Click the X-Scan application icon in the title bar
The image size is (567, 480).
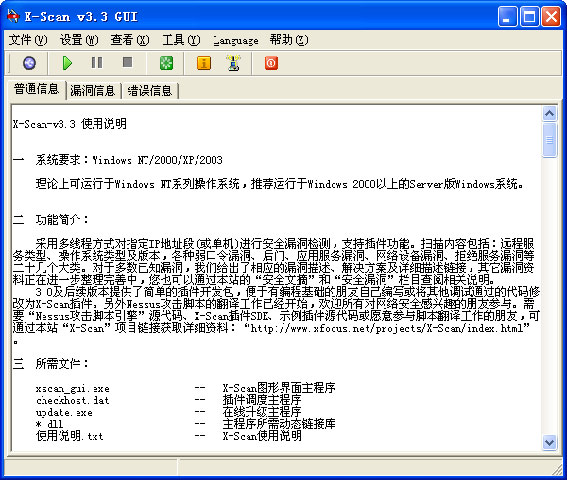point(13,16)
